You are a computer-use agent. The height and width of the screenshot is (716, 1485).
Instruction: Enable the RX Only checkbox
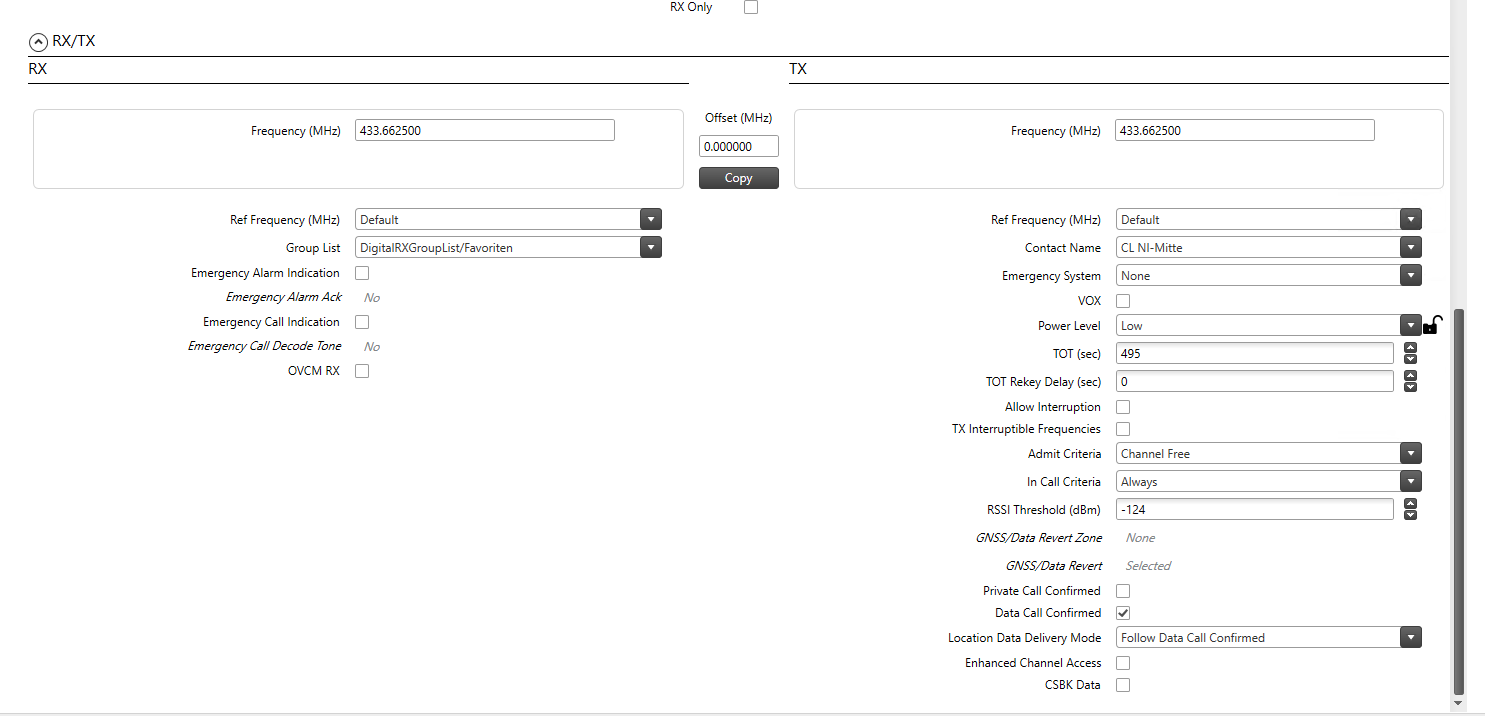(x=751, y=7)
